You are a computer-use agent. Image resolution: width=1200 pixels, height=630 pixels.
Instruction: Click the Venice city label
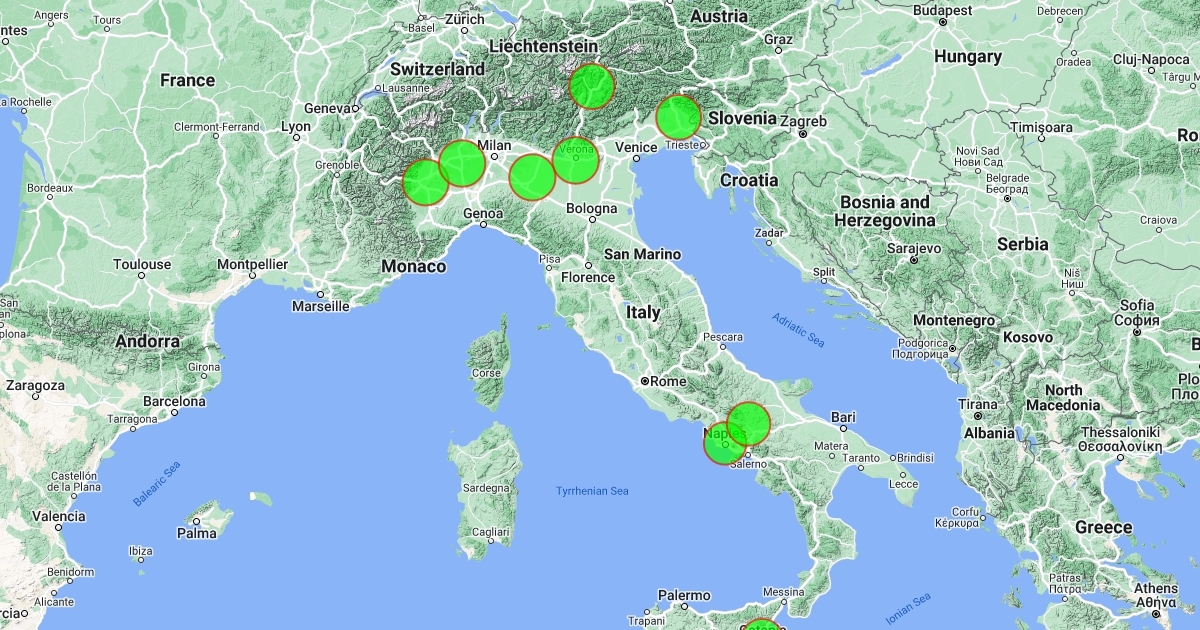(x=636, y=147)
